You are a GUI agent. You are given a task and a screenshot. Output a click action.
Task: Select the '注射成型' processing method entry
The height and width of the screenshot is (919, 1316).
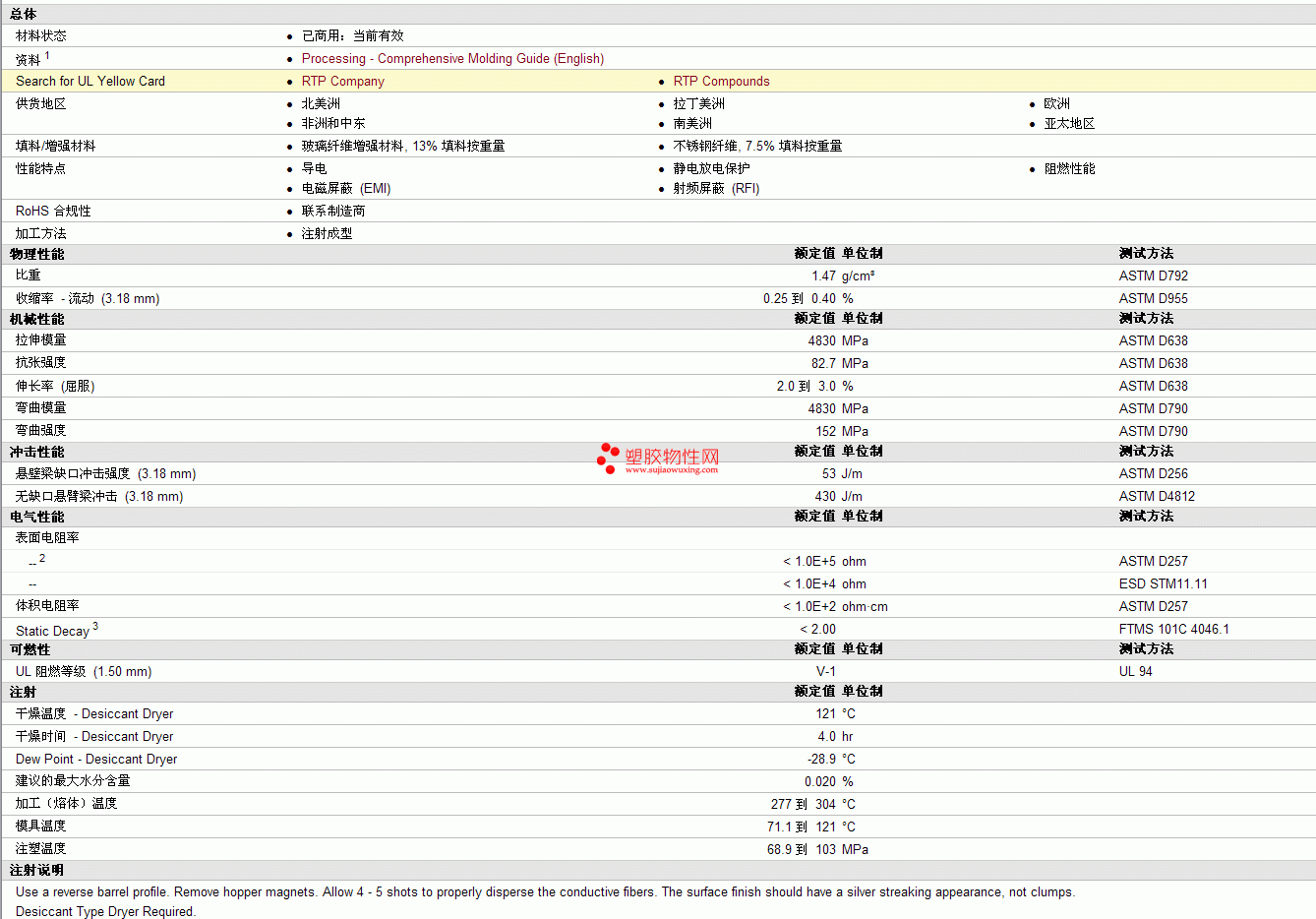coord(328,234)
